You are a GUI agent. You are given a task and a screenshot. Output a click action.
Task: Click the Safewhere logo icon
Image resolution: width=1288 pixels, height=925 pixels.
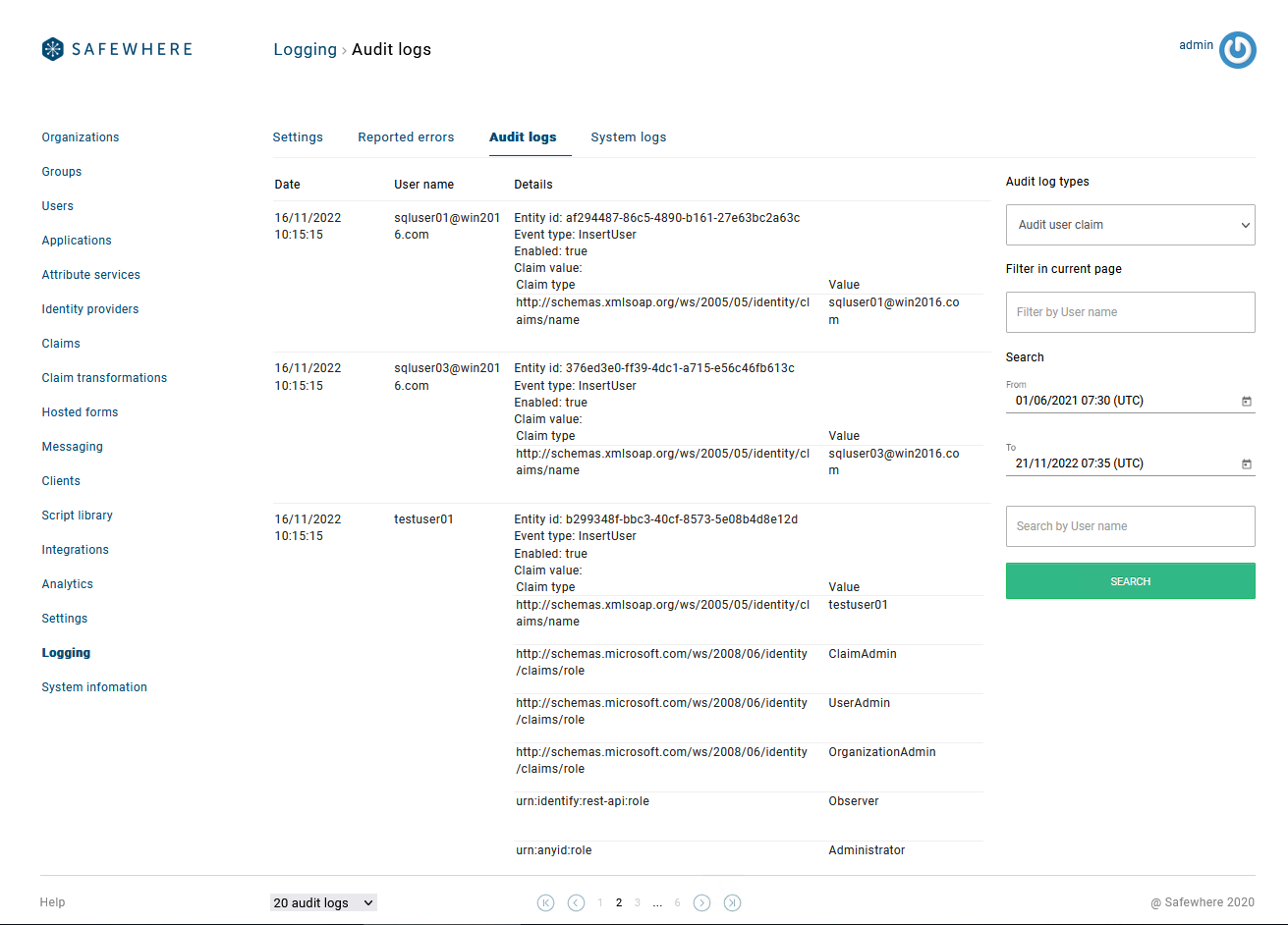[x=53, y=49]
